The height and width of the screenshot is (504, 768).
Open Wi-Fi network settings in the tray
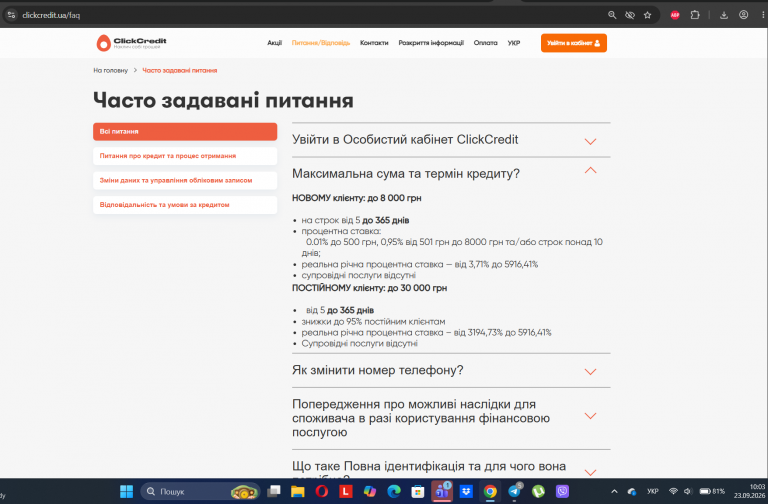[x=673, y=491]
